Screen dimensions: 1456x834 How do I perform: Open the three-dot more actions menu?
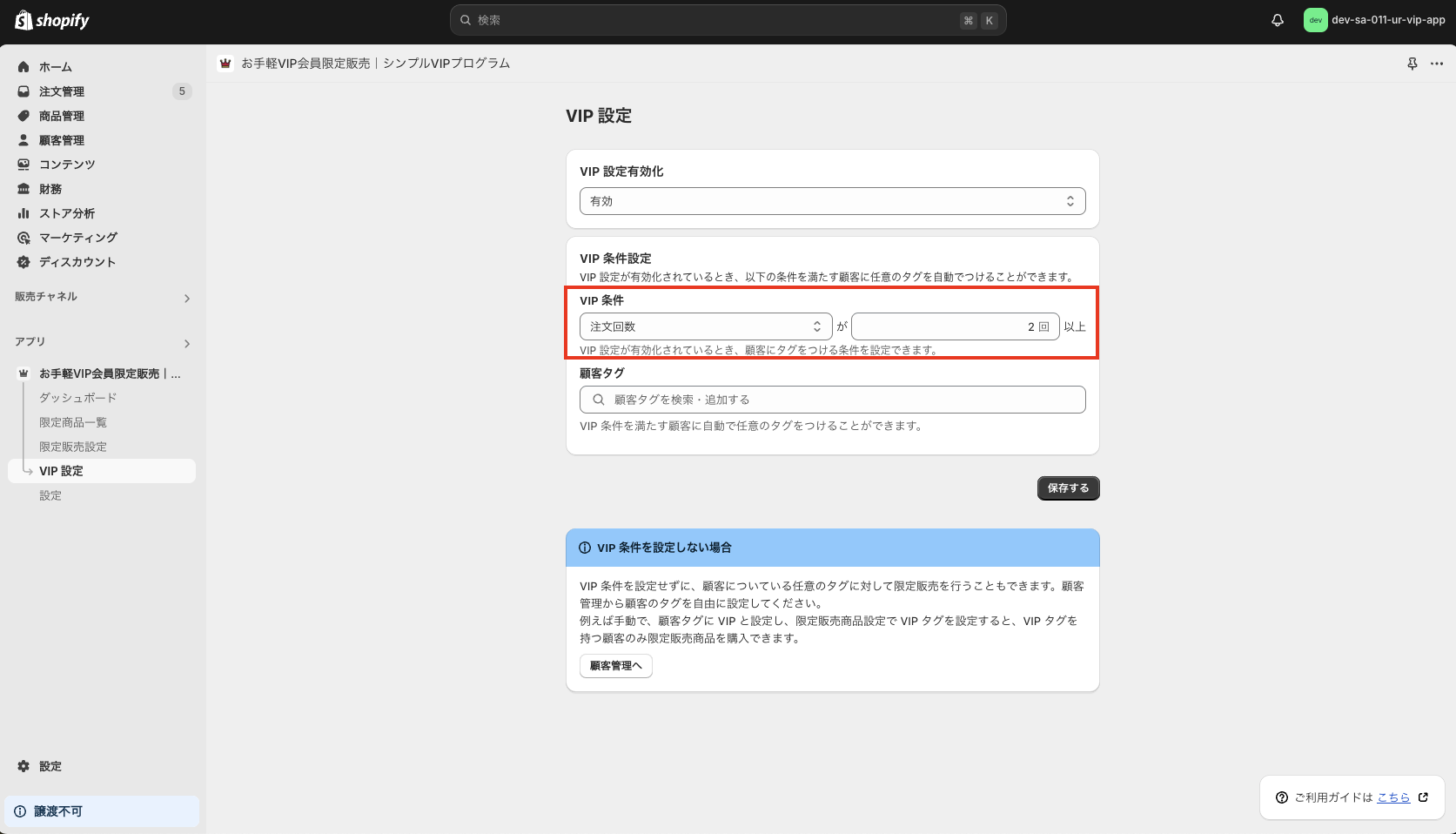pyautogui.click(x=1437, y=64)
